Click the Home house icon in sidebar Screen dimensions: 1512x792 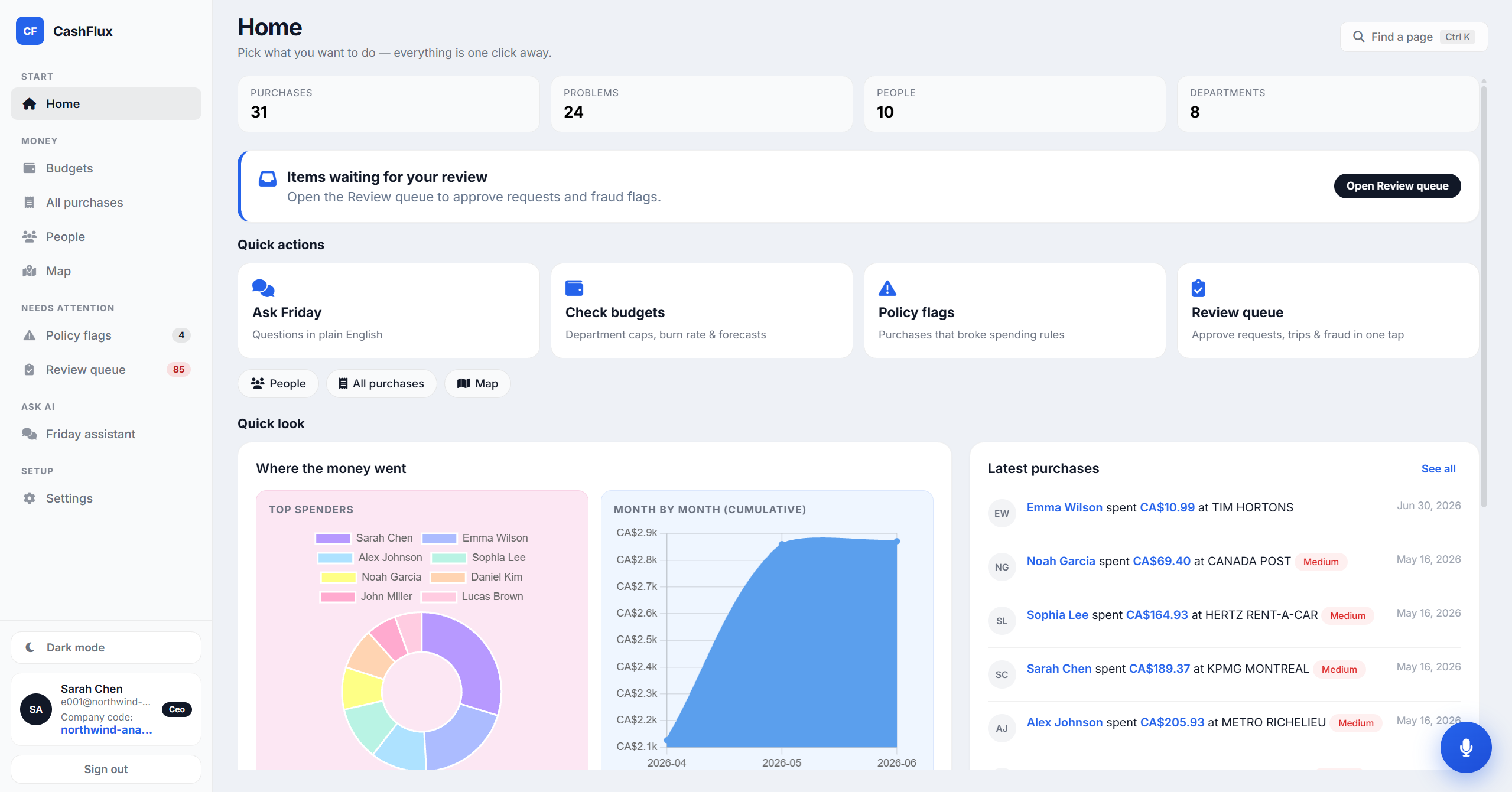(30, 104)
